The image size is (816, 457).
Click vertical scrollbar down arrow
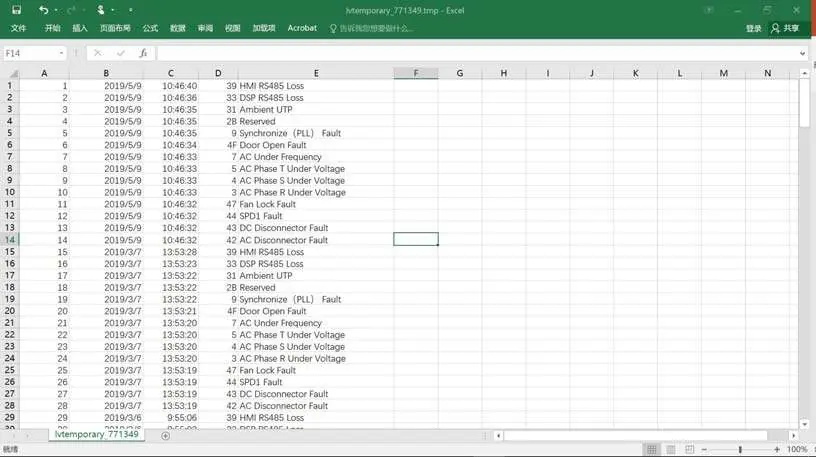[x=805, y=424]
